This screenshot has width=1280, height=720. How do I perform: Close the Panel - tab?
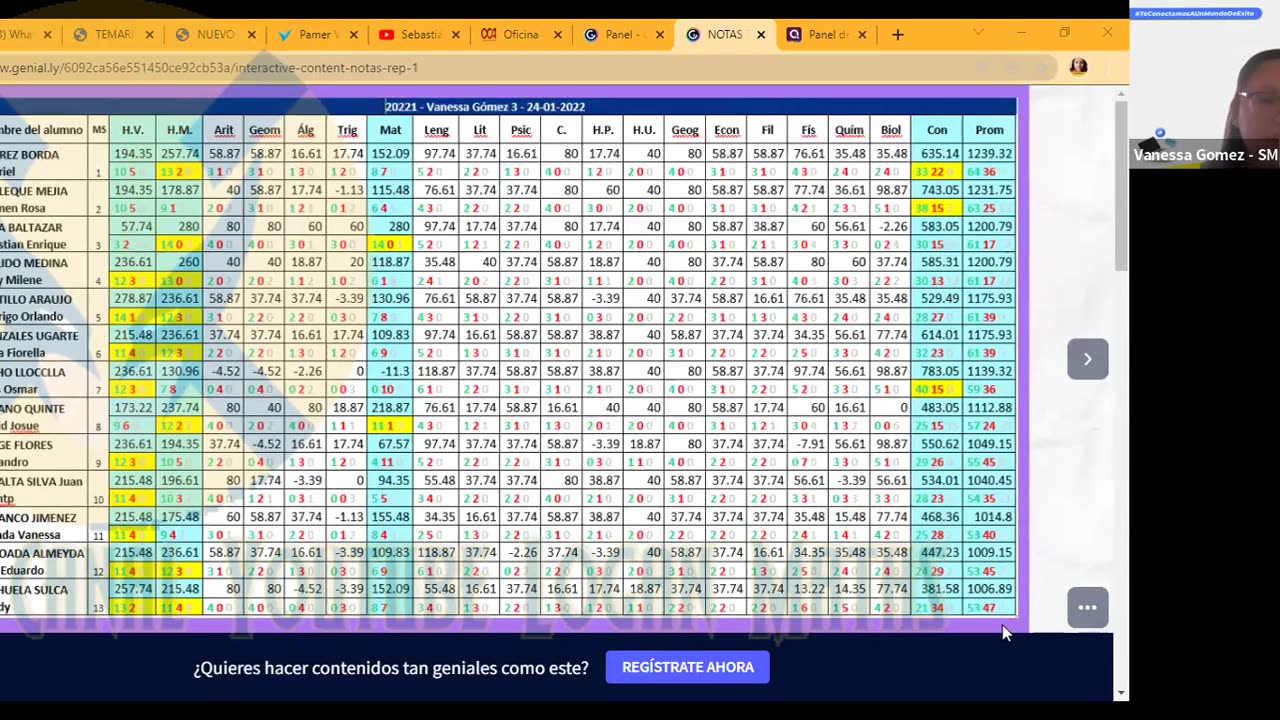(659, 34)
